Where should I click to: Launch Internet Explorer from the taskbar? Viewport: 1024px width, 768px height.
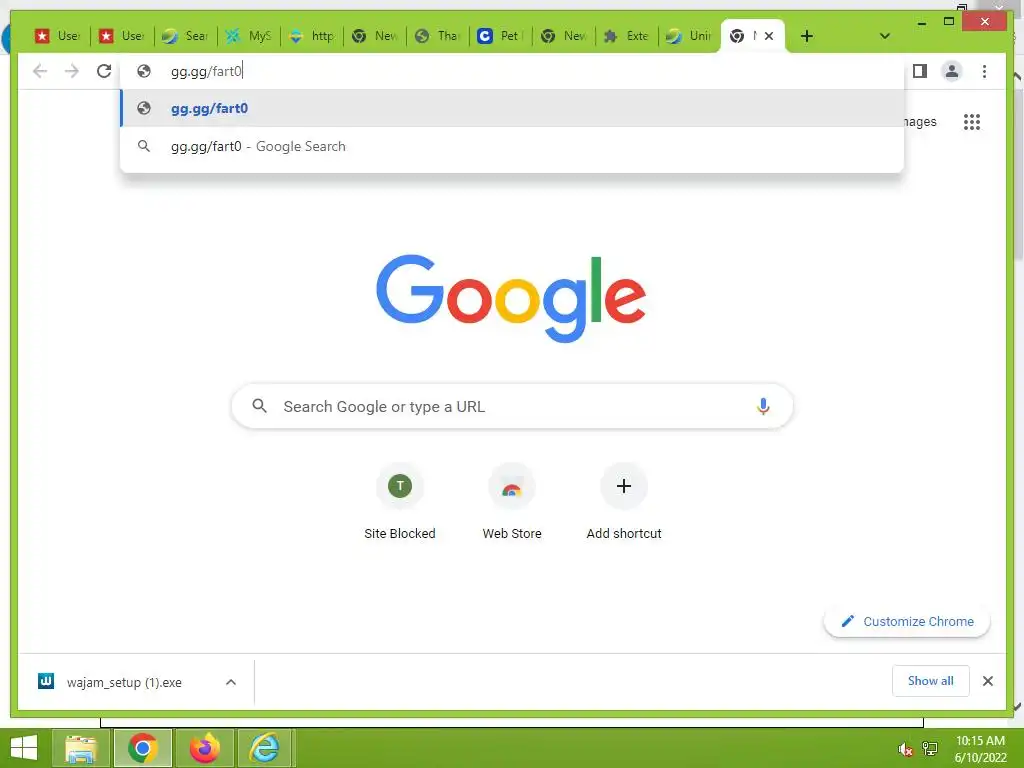tap(265, 748)
